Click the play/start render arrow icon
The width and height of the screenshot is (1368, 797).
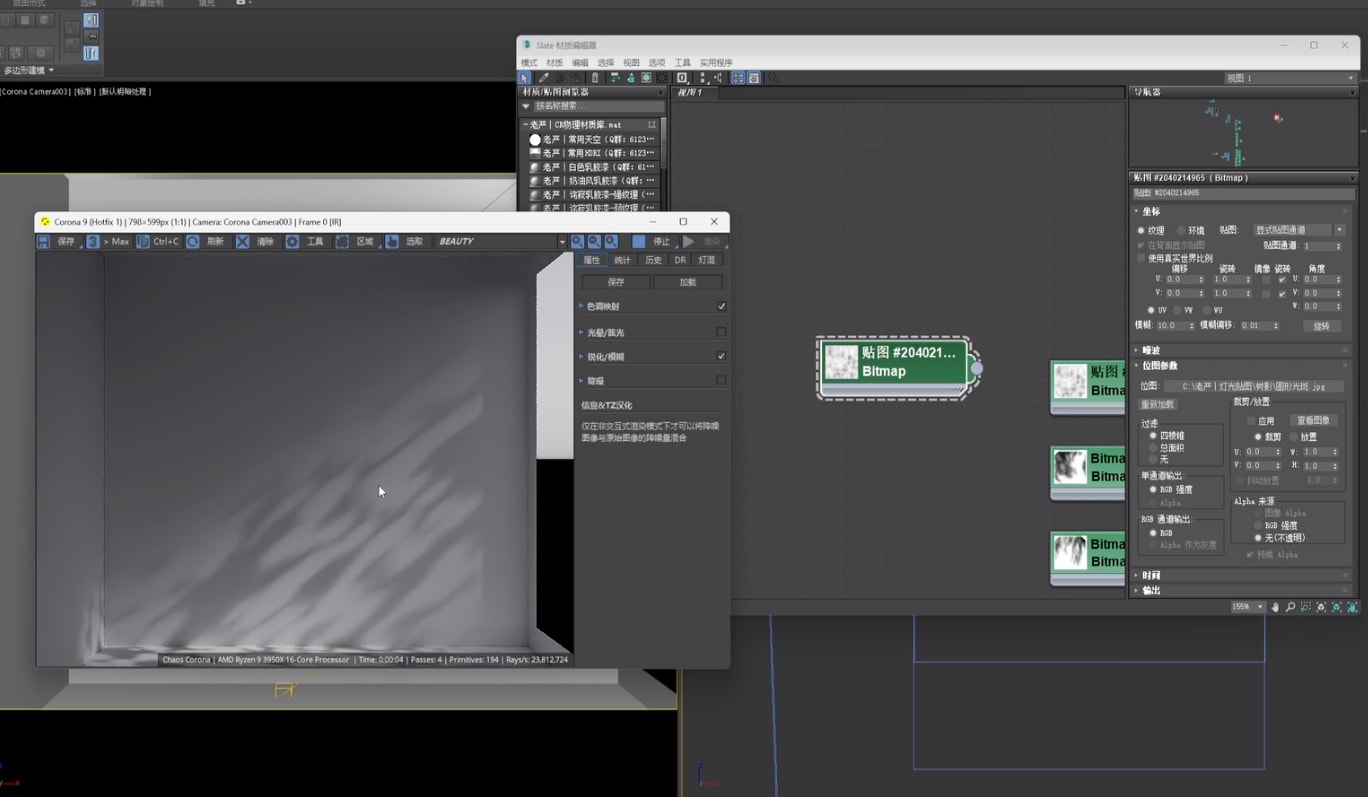tap(689, 242)
